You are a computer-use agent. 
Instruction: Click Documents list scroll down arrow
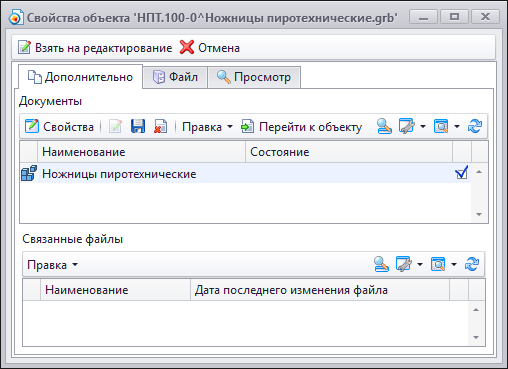coord(479,214)
